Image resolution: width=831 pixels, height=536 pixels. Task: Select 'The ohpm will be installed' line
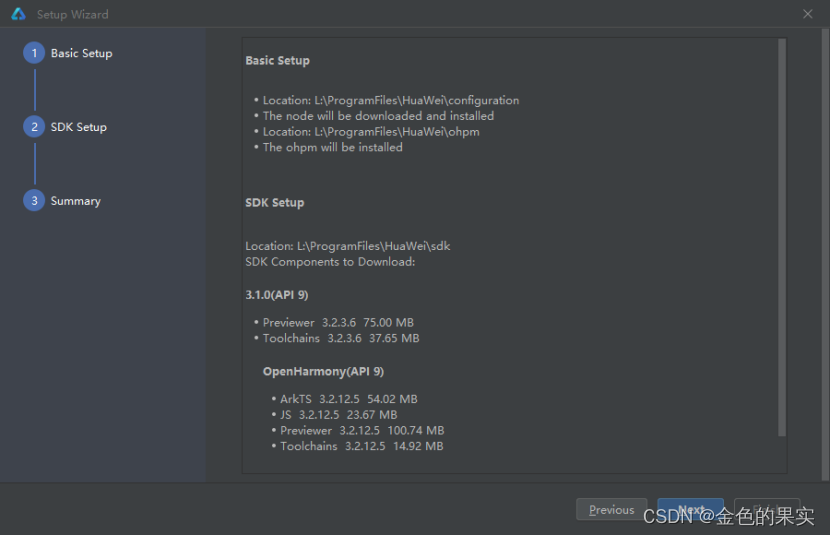tap(333, 147)
